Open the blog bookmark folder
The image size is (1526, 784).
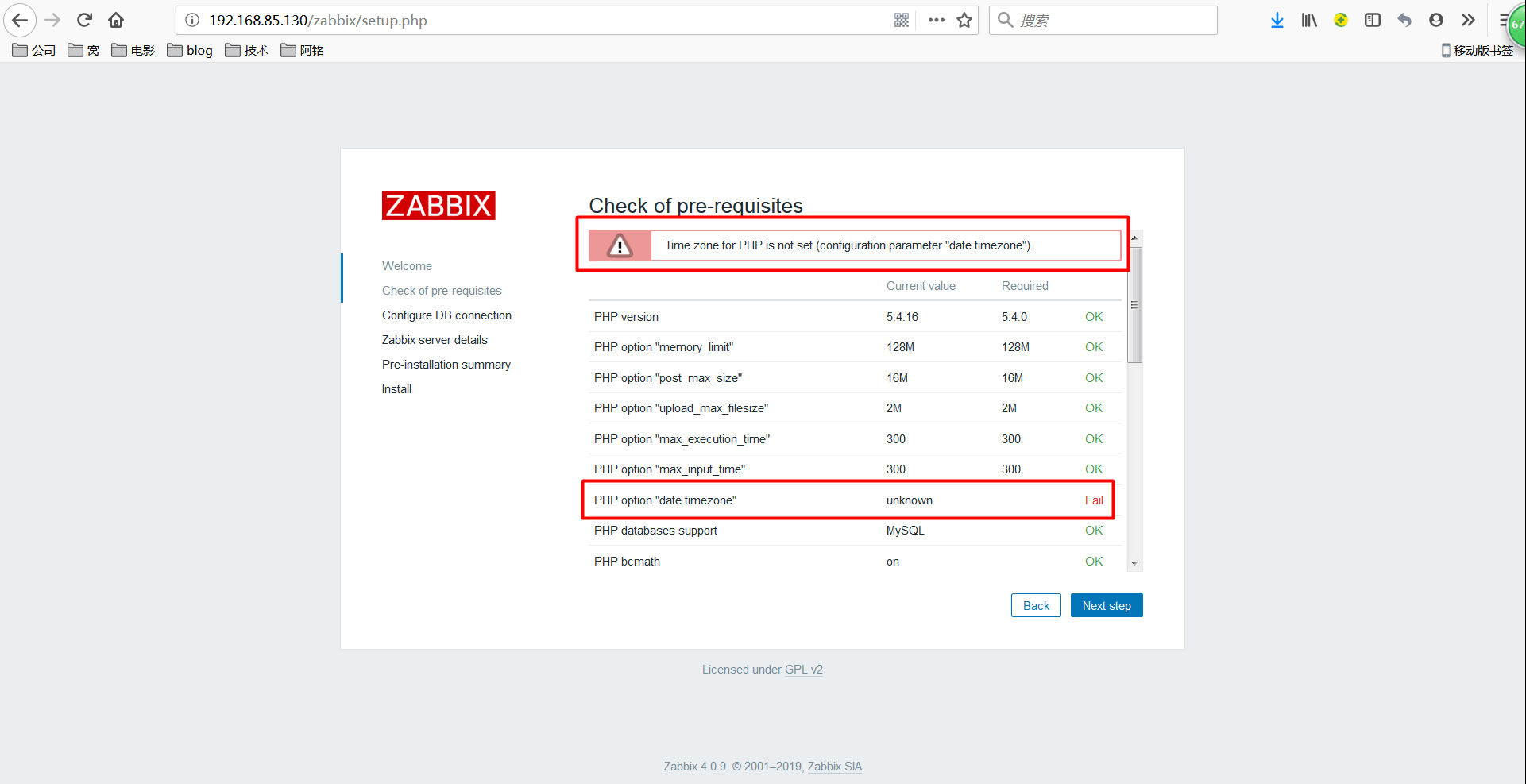click(x=189, y=50)
